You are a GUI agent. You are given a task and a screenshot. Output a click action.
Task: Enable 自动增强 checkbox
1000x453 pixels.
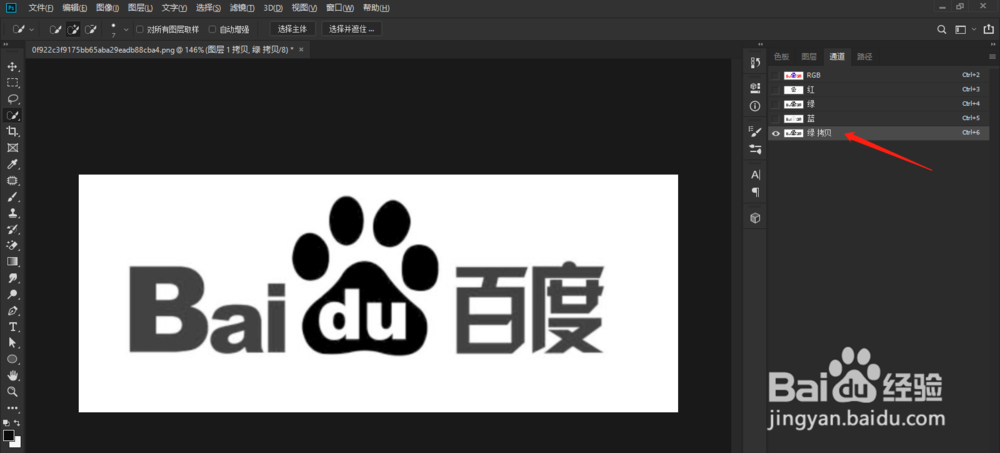coord(212,29)
